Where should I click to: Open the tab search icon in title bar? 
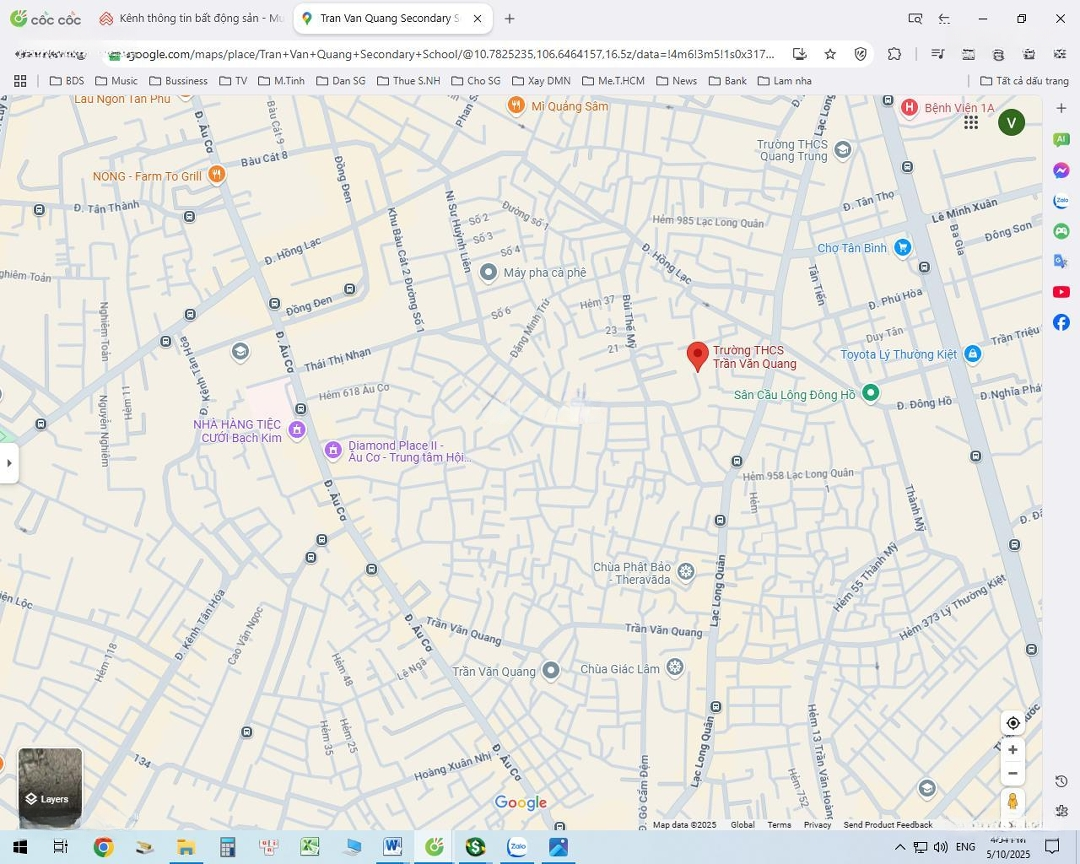(x=915, y=19)
